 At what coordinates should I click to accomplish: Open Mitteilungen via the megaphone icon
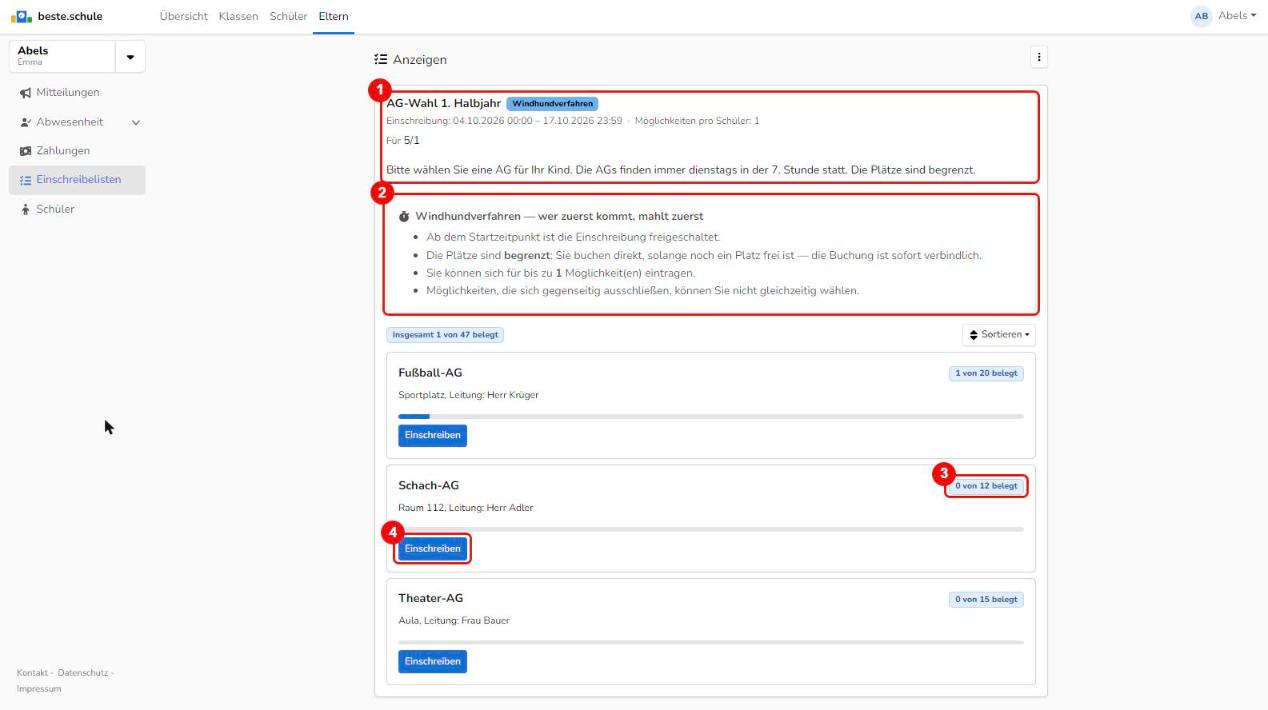(26, 93)
